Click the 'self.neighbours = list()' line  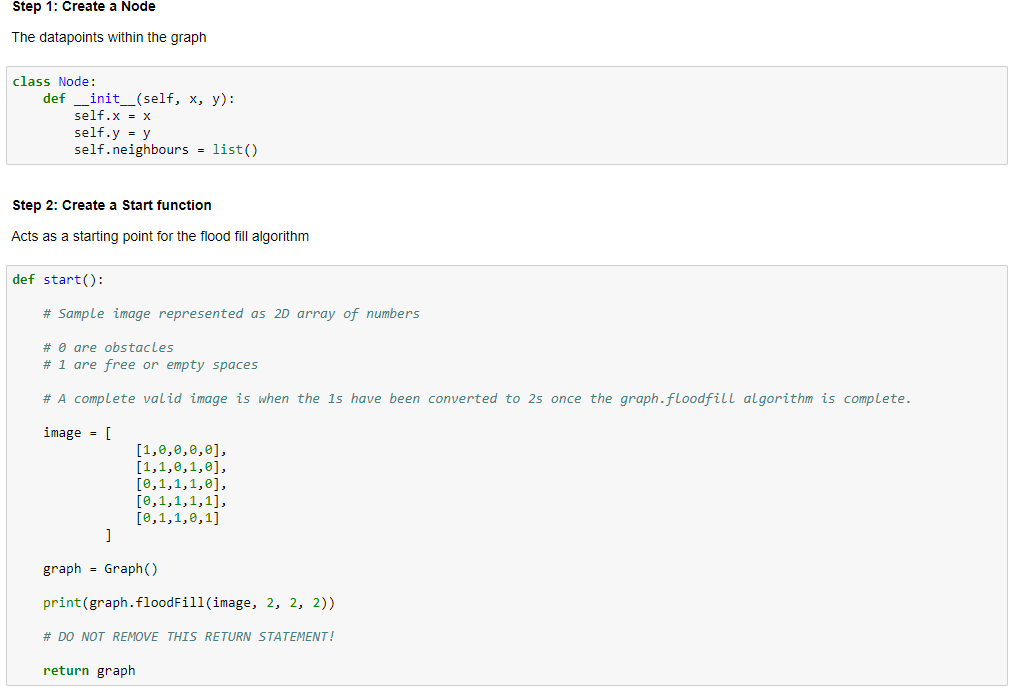point(166,150)
